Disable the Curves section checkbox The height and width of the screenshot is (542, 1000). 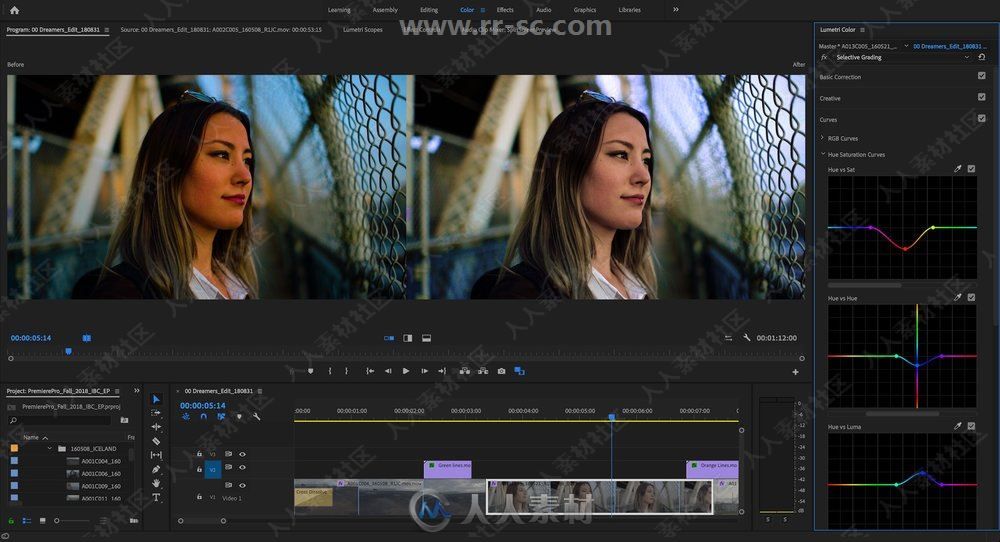tap(982, 118)
